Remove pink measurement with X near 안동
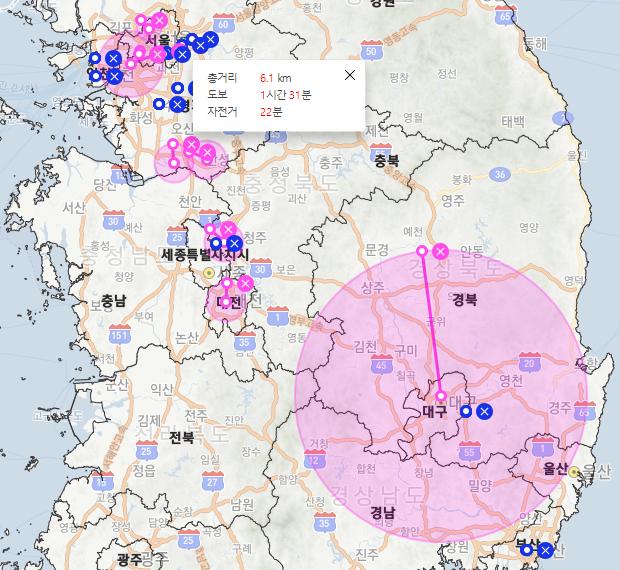Viewport: 620px width, 570px height. pos(440,251)
